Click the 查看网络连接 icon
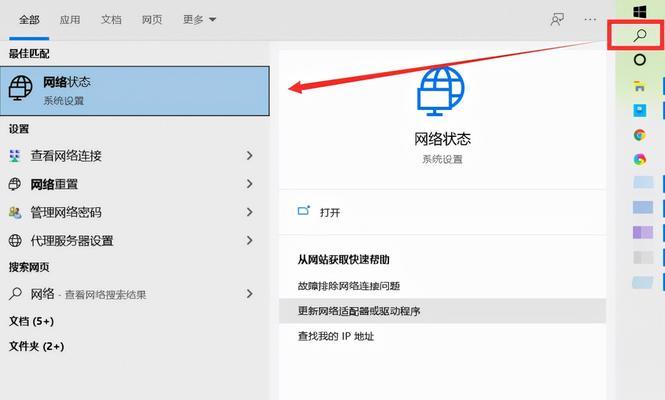This screenshot has height=400, width=665. 15,156
